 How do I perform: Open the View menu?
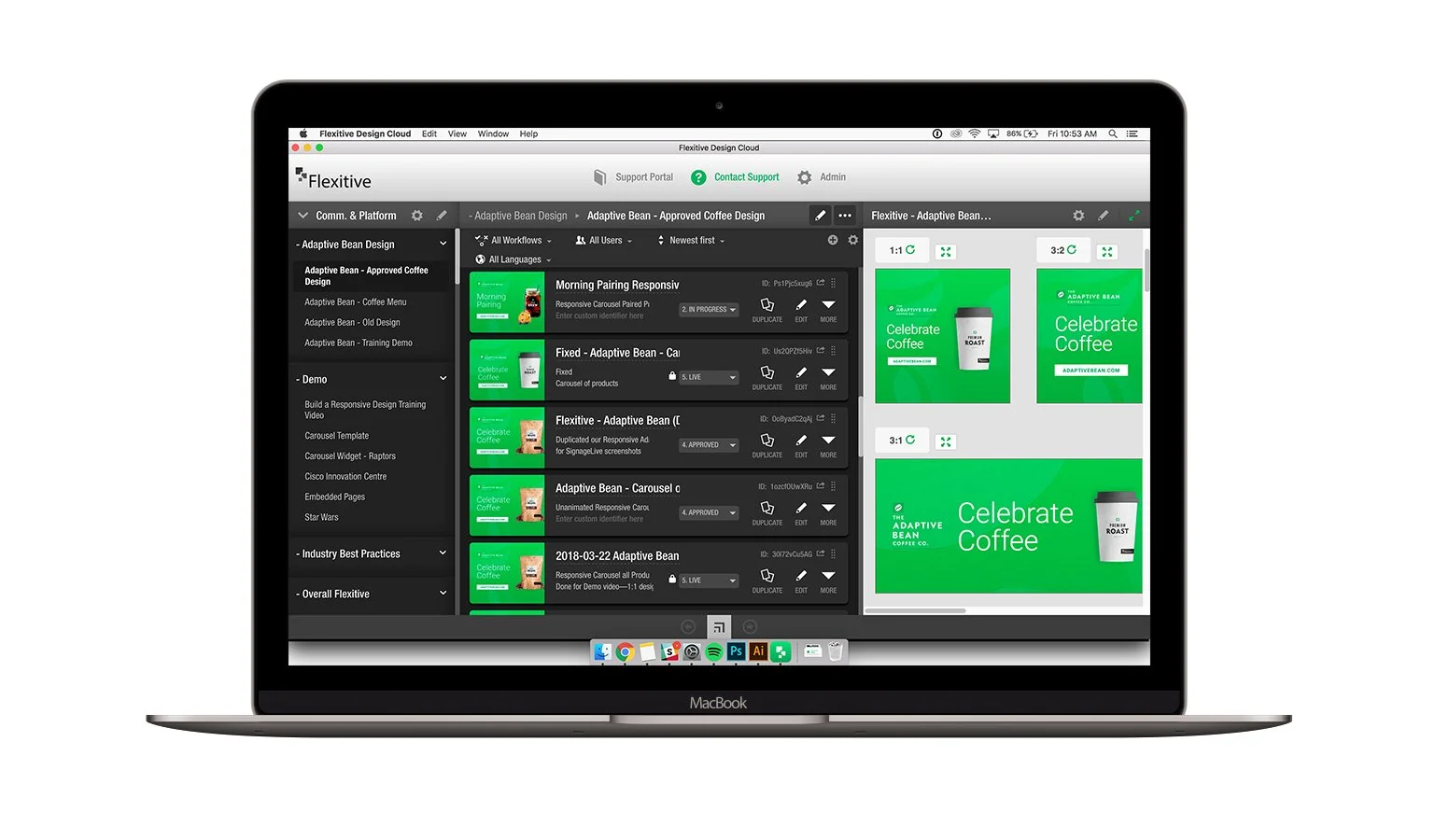click(457, 134)
